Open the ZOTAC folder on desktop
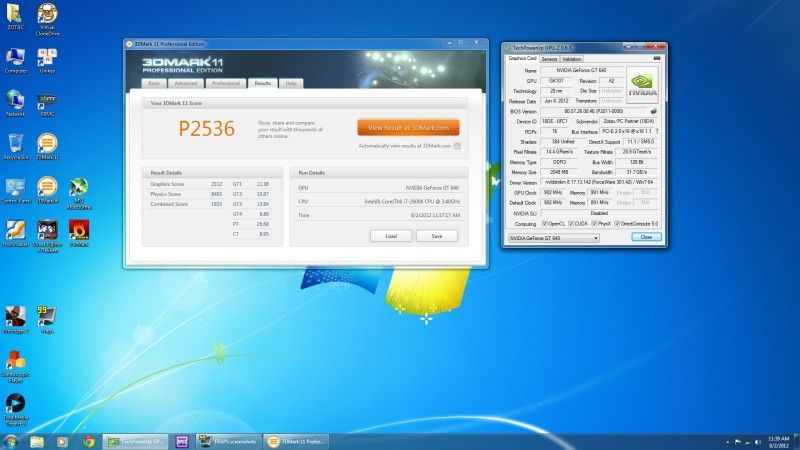 point(15,16)
